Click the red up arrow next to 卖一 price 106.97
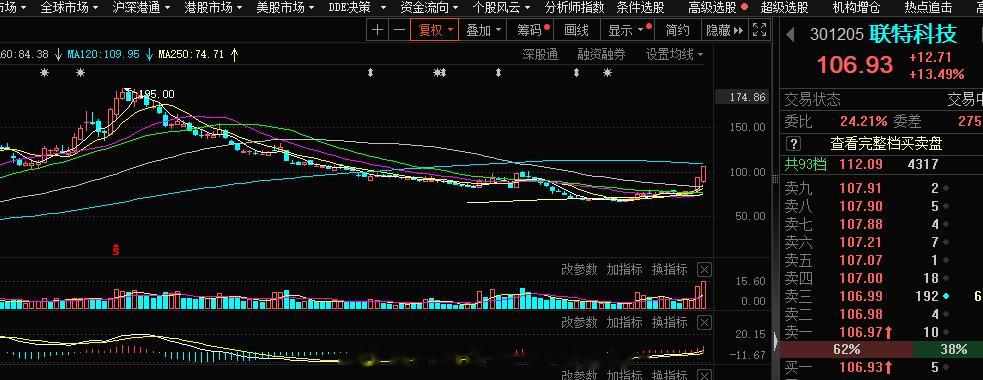This screenshot has width=983, height=380. (x=888, y=332)
